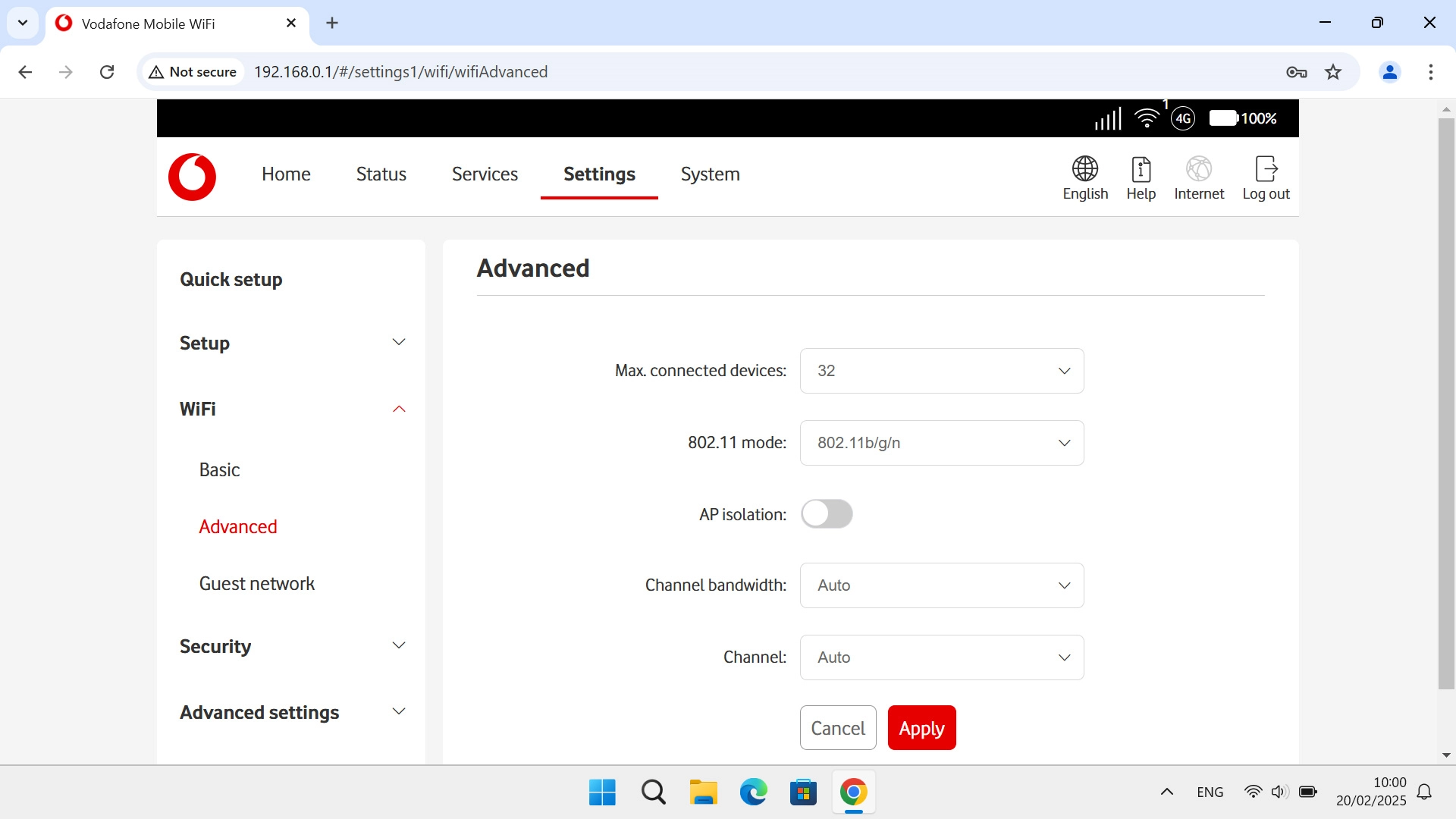Collapse the WiFi section in sidebar

click(x=399, y=409)
